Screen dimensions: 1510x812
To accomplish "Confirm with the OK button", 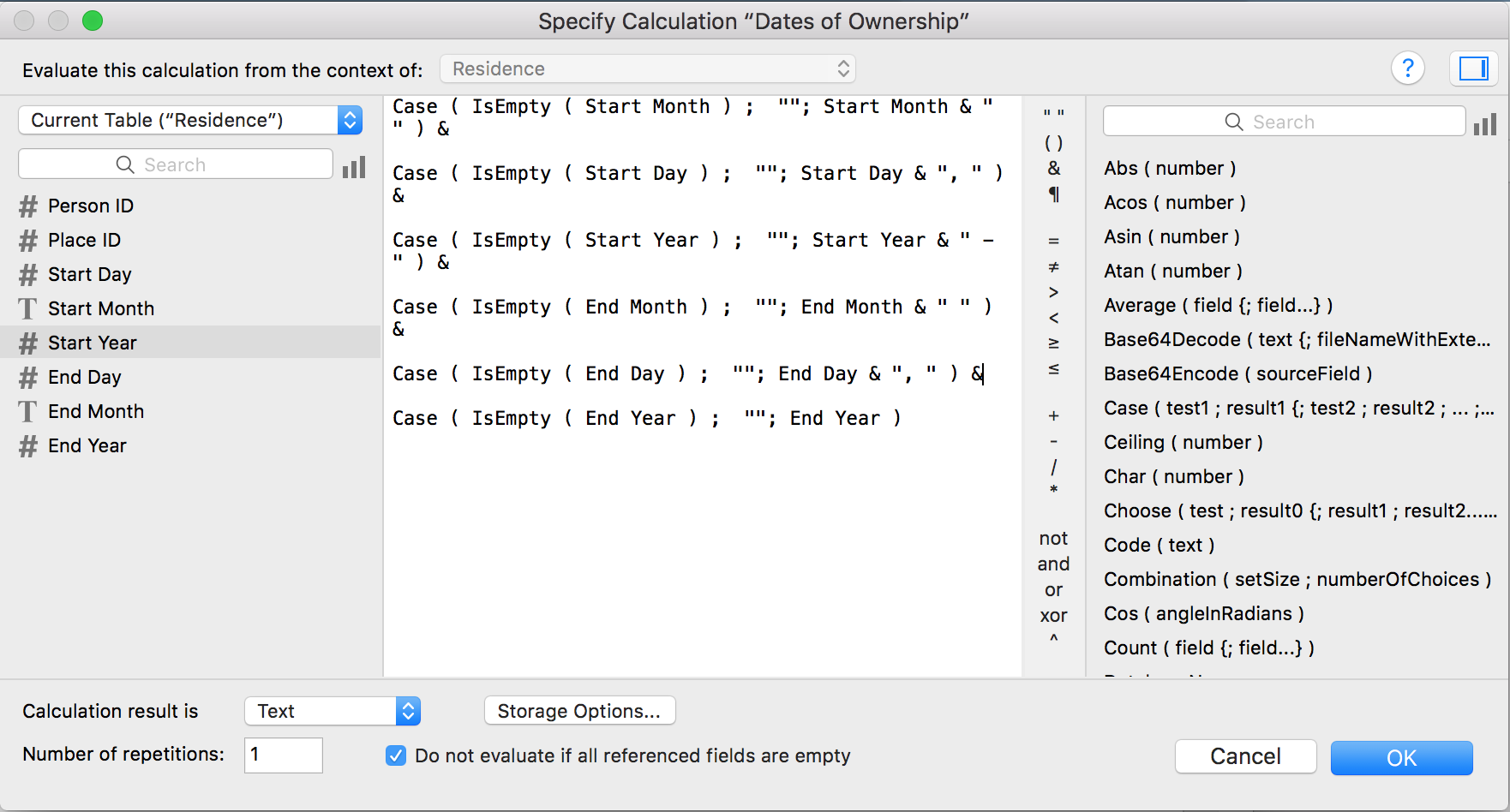I will click(x=1401, y=758).
